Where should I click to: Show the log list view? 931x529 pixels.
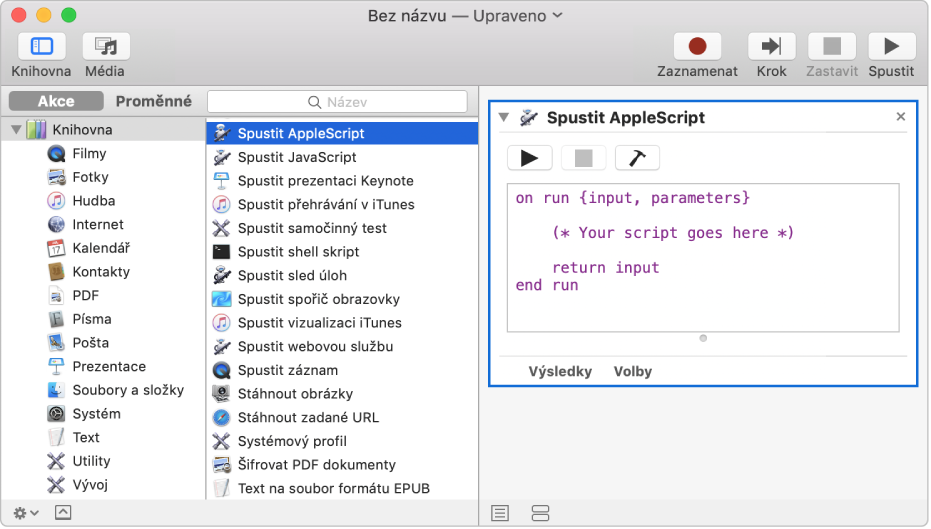[500, 514]
